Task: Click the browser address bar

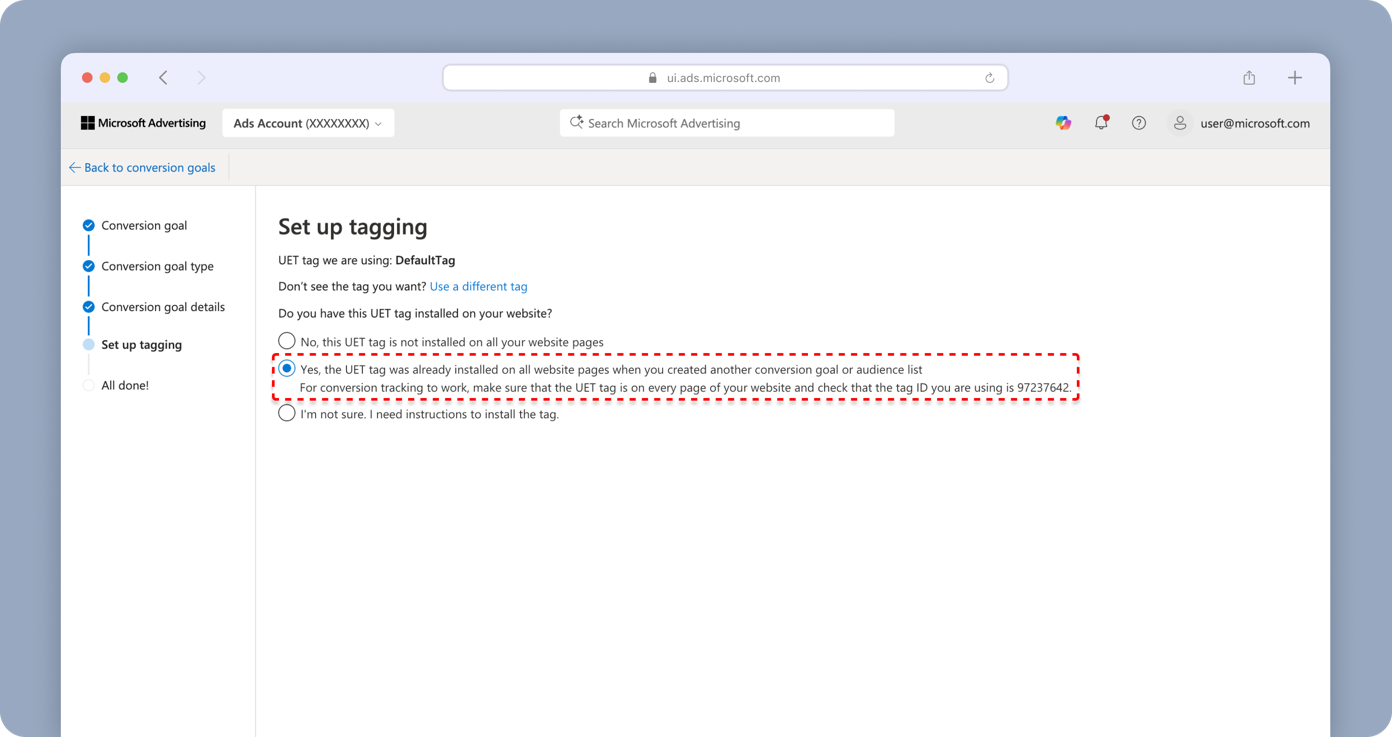Action: [x=724, y=78]
